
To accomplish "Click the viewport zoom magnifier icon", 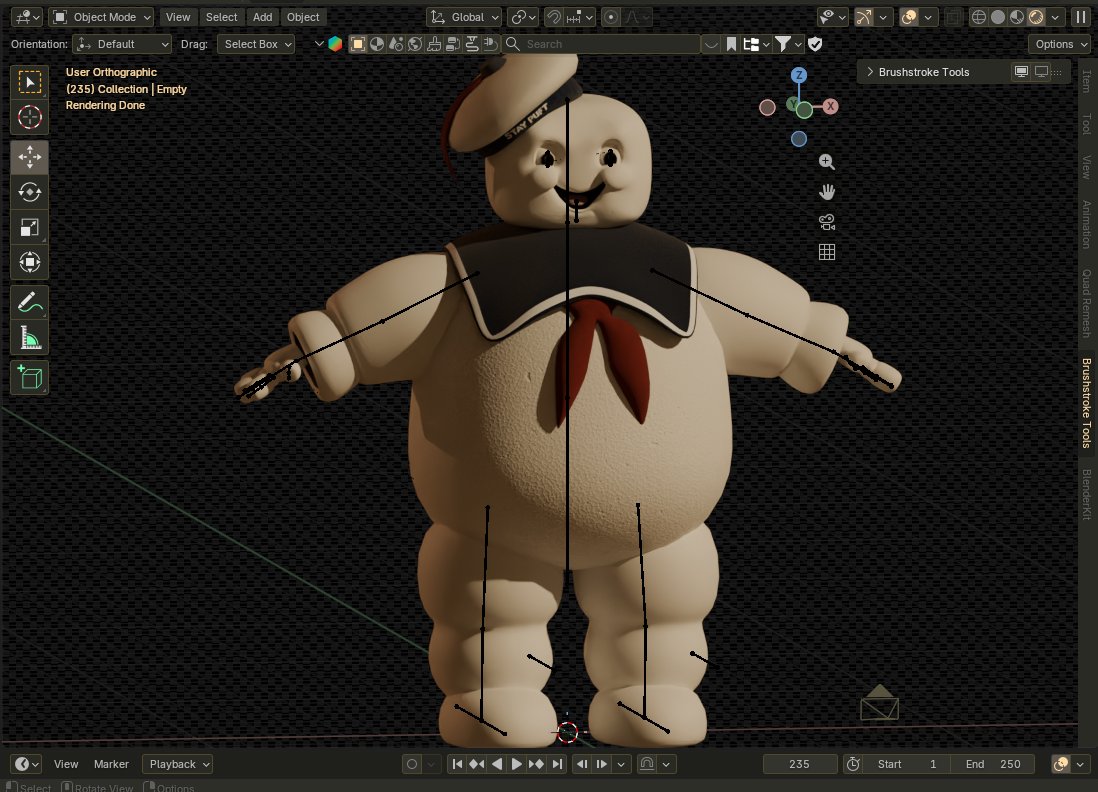I will [826, 162].
